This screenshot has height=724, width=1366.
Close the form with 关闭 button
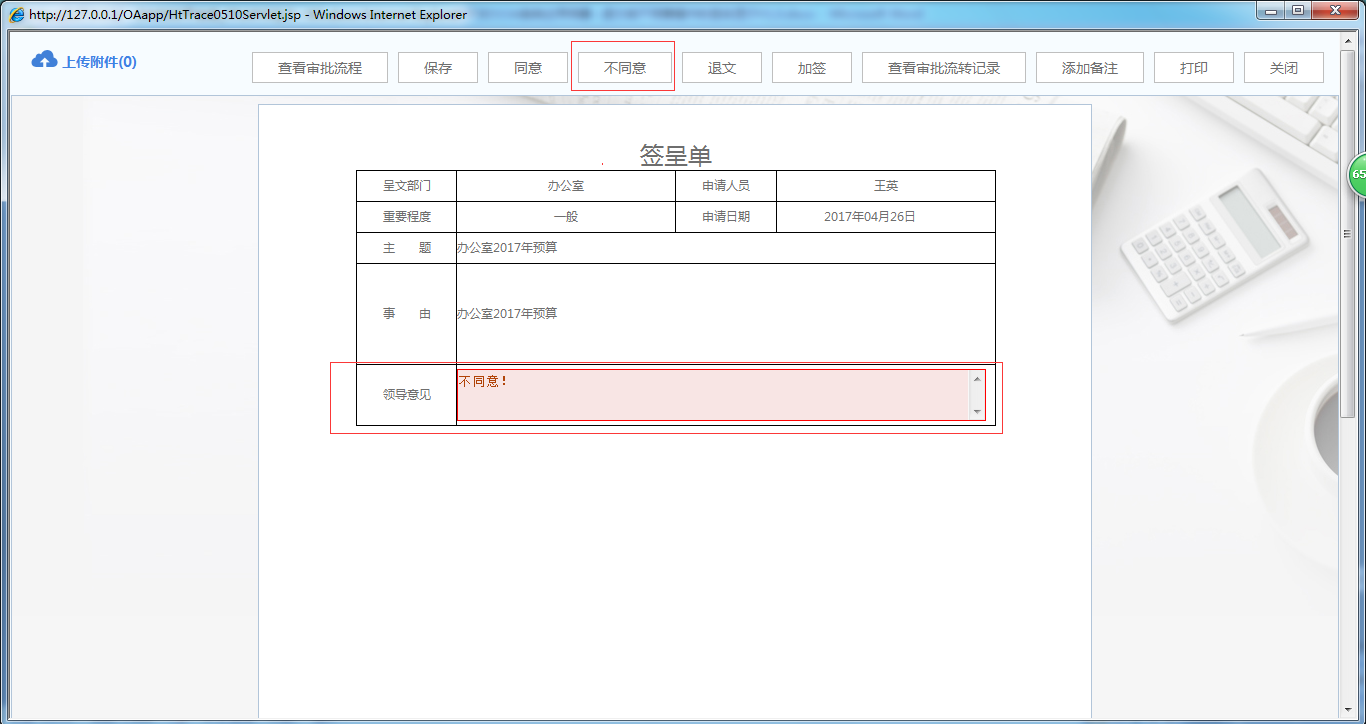[x=1283, y=67]
